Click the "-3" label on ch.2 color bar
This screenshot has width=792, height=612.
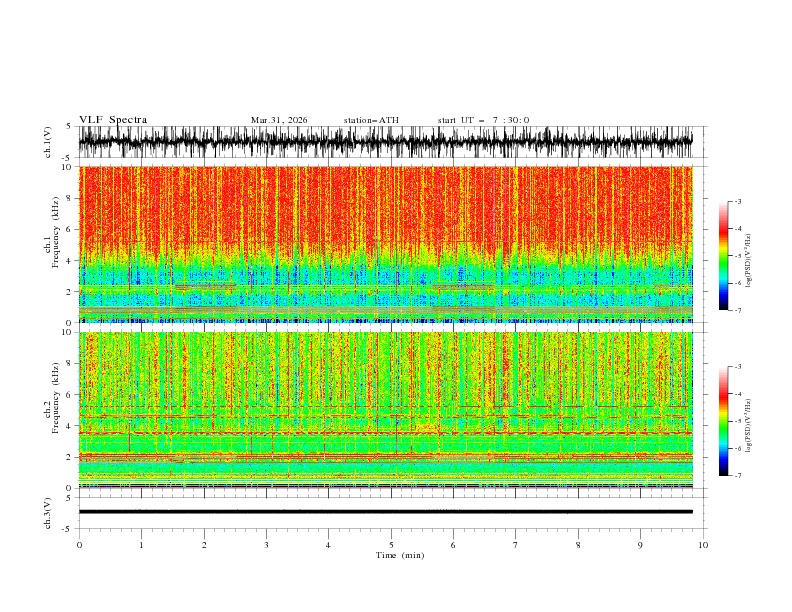[x=737, y=367]
